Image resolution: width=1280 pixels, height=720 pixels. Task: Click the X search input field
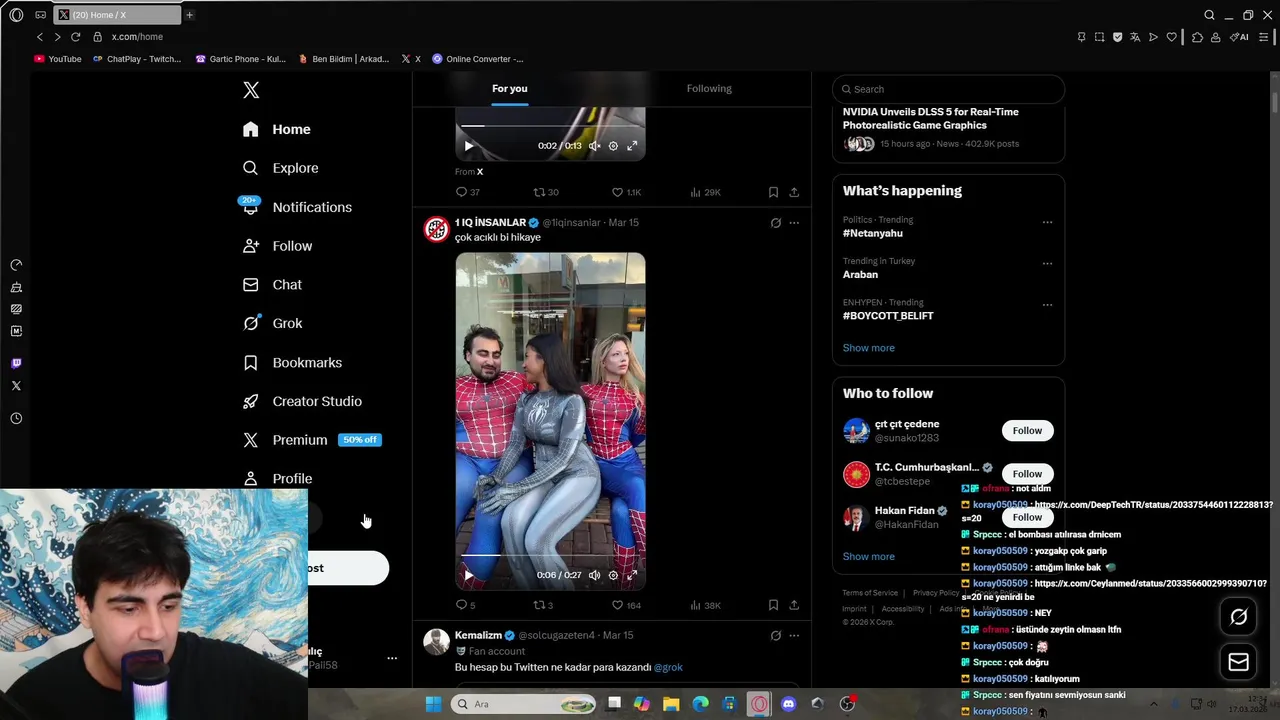coord(948,89)
